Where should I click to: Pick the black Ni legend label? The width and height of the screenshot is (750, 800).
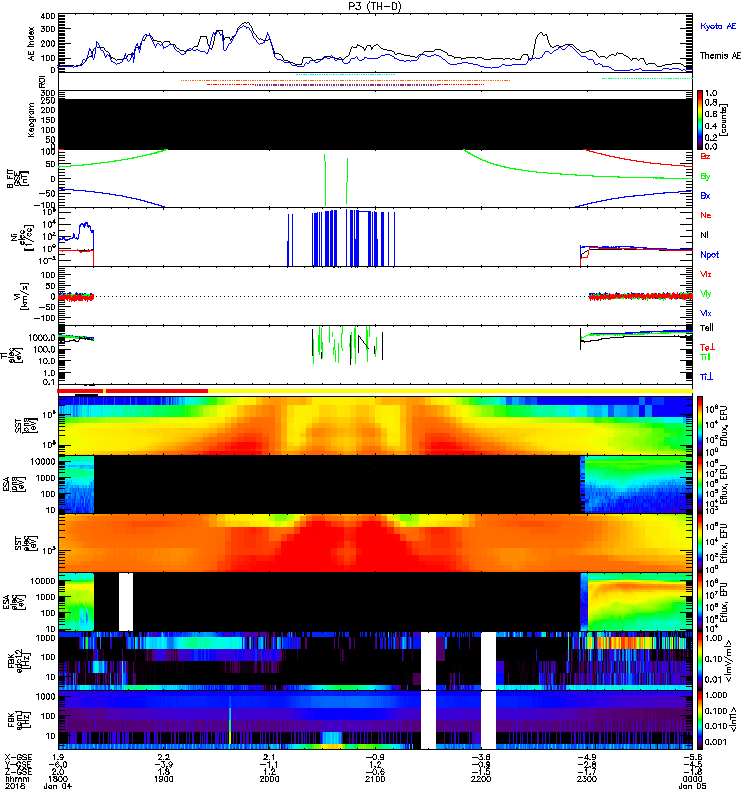click(x=704, y=235)
